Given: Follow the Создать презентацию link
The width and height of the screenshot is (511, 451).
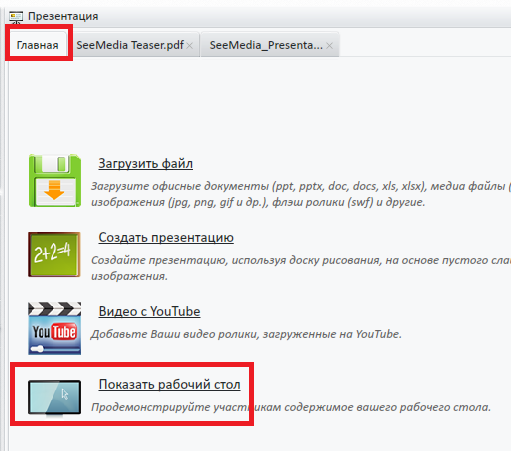Looking at the screenshot, I should point(166,237).
